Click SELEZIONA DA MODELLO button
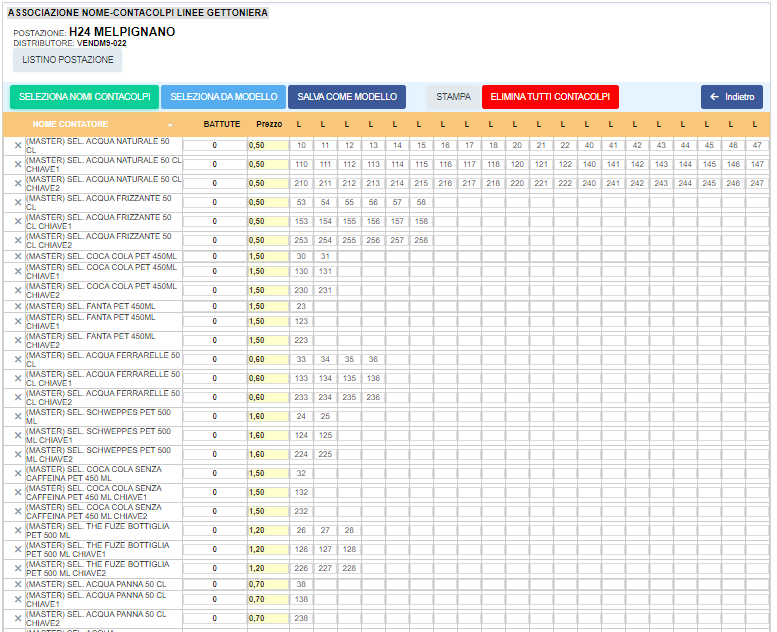The height and width of the screenshot is (632, 777). click(223, 97)
